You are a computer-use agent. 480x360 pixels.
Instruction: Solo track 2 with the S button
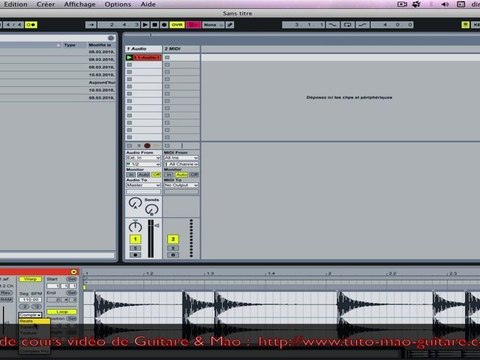tap(173, 248)
